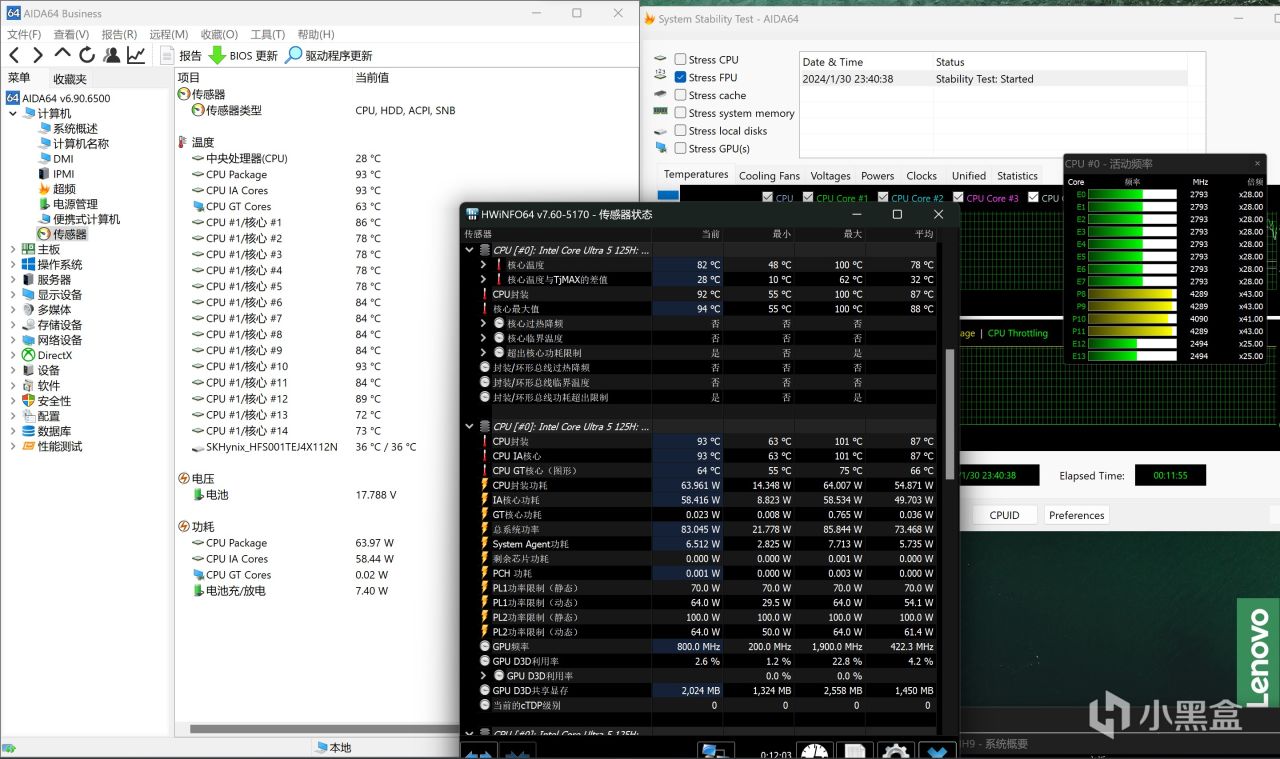Screen dimensions: 1280x759
Task: Tick the Stress system memory checkbox
Action: 680,113
